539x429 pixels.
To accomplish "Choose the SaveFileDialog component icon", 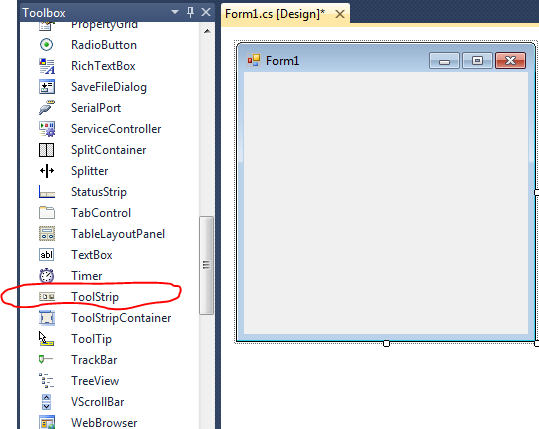I will coord(46,87).
